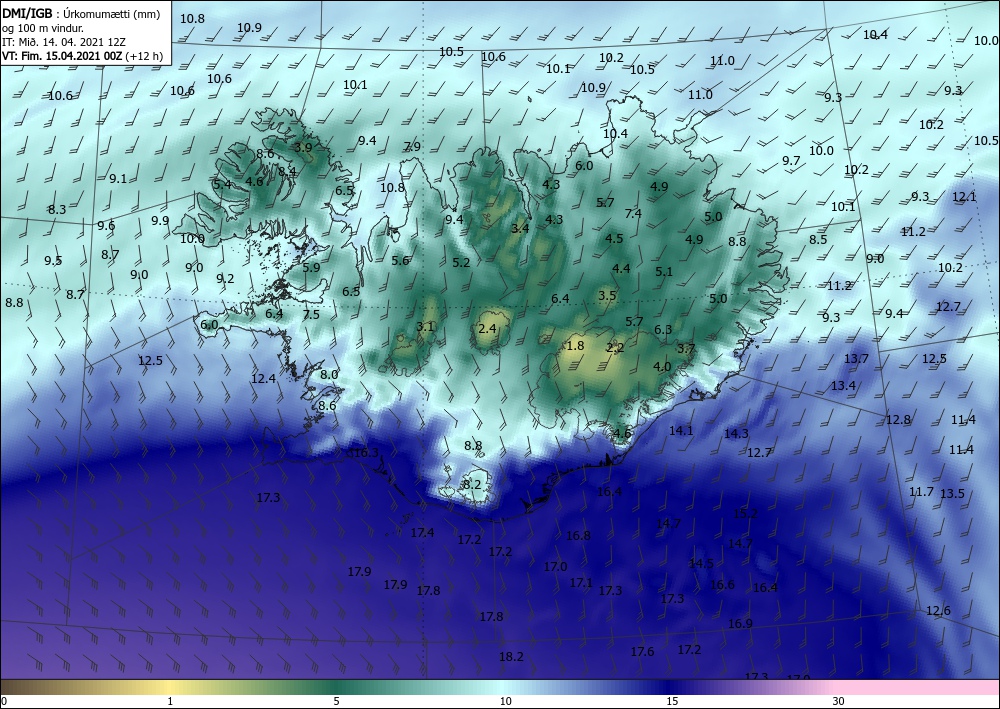
Task: Click the map value '8.2' on the southern island
Action: tap(471, 485)
